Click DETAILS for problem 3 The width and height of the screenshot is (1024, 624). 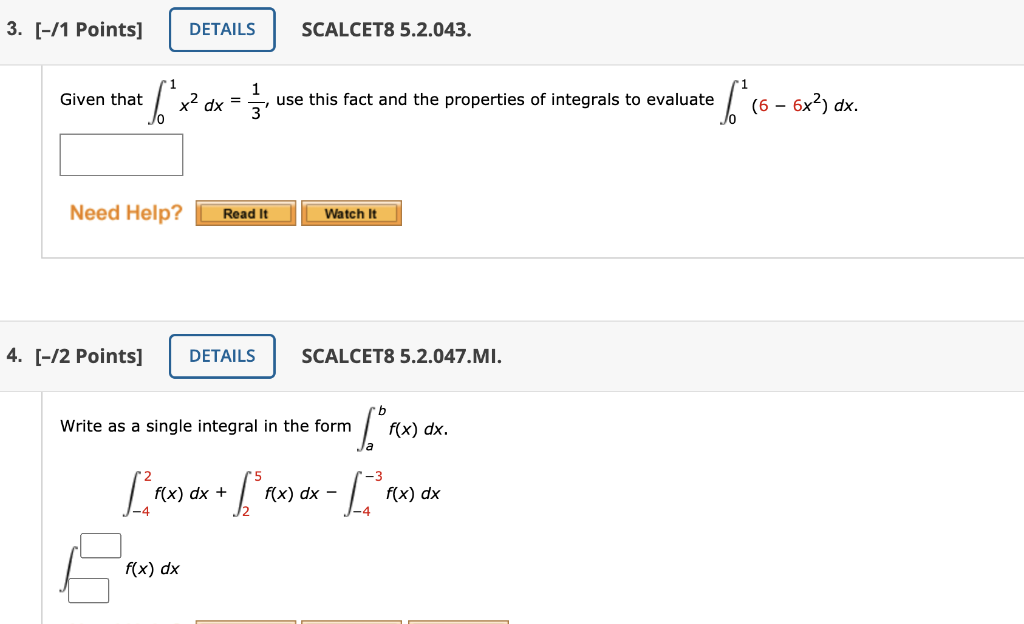click(221, 29)
